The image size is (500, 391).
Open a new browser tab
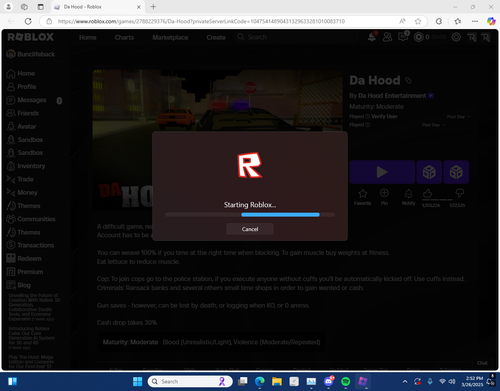click(x=153, y=7)
